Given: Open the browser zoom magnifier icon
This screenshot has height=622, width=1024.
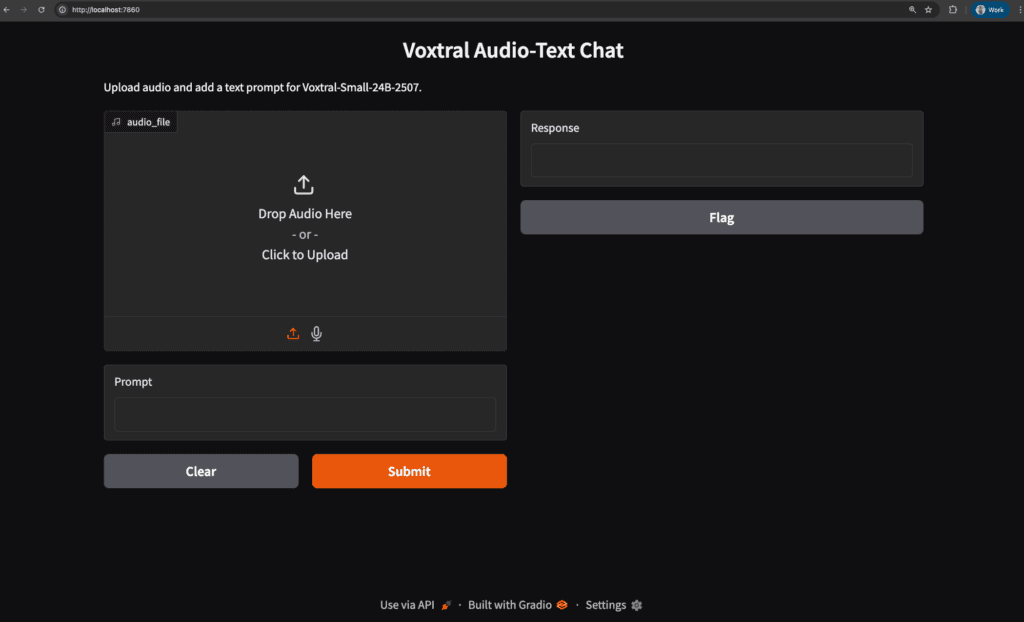Looking at the screenshot, I should click(912, 10).
